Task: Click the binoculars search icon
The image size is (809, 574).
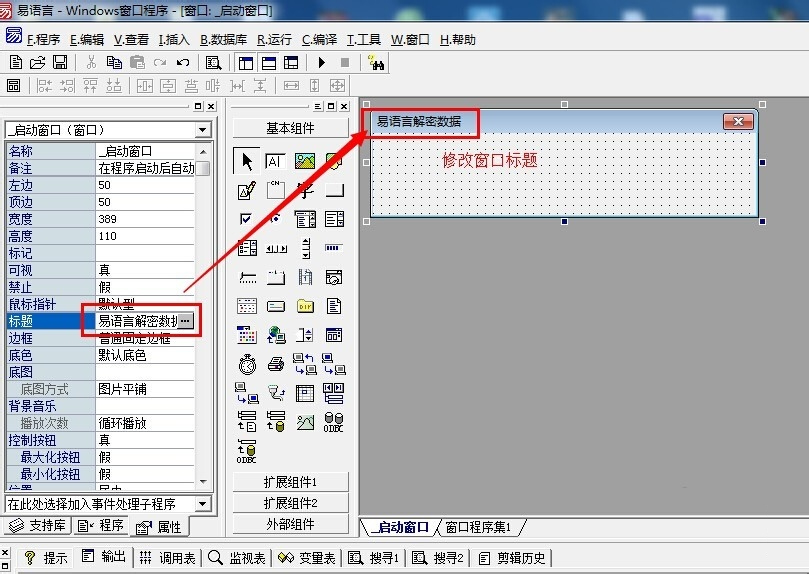Action: [376, 63]
